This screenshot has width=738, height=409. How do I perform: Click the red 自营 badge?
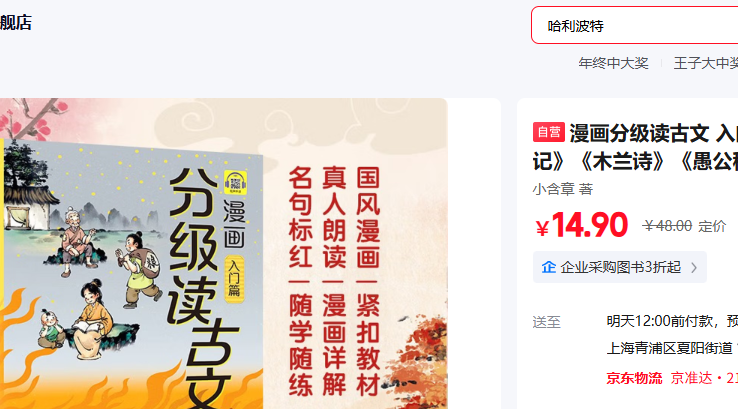click(x=548, y=132)
